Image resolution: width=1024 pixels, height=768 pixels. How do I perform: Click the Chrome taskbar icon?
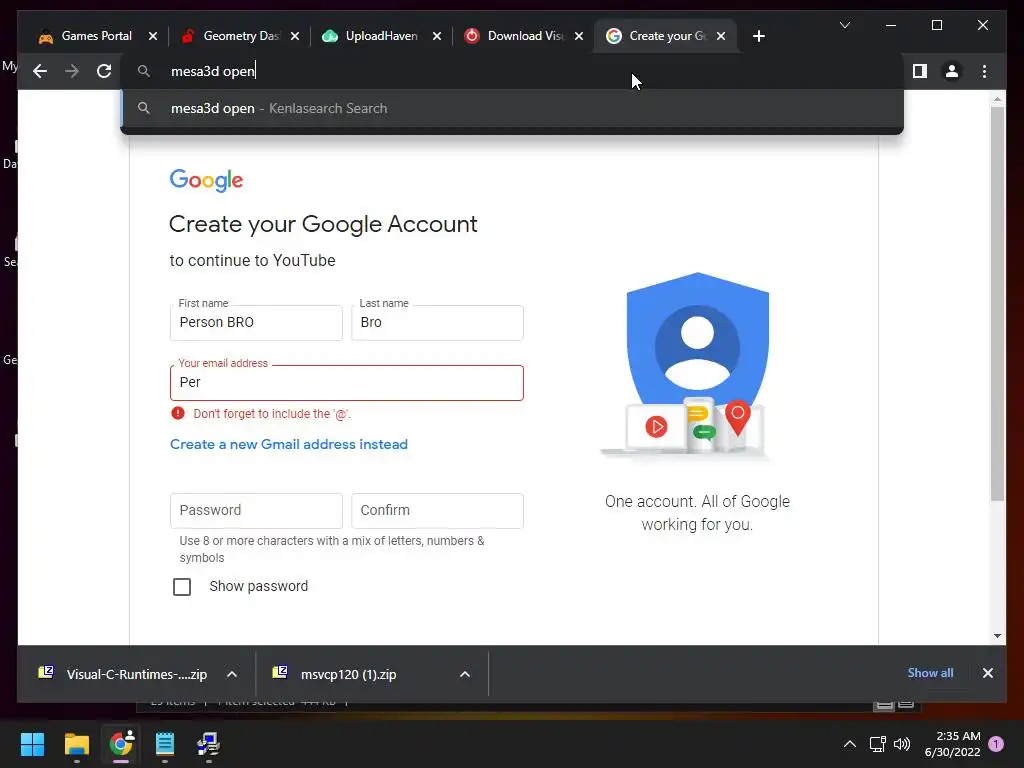(121, 744)
